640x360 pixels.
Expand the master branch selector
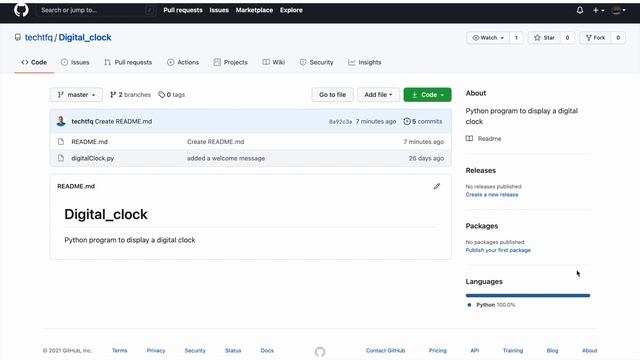(x=76, y=95)
